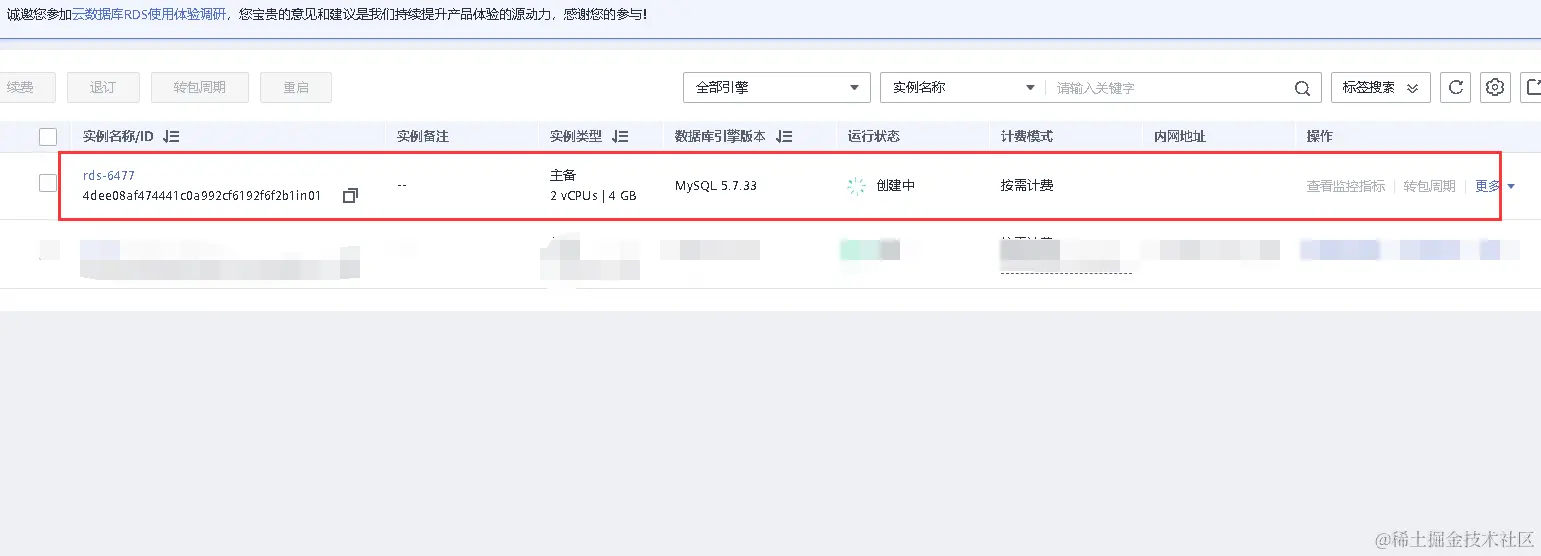The image size is (1541, 556).
Task: Click the search magnifier icon
Action: 1302,88
